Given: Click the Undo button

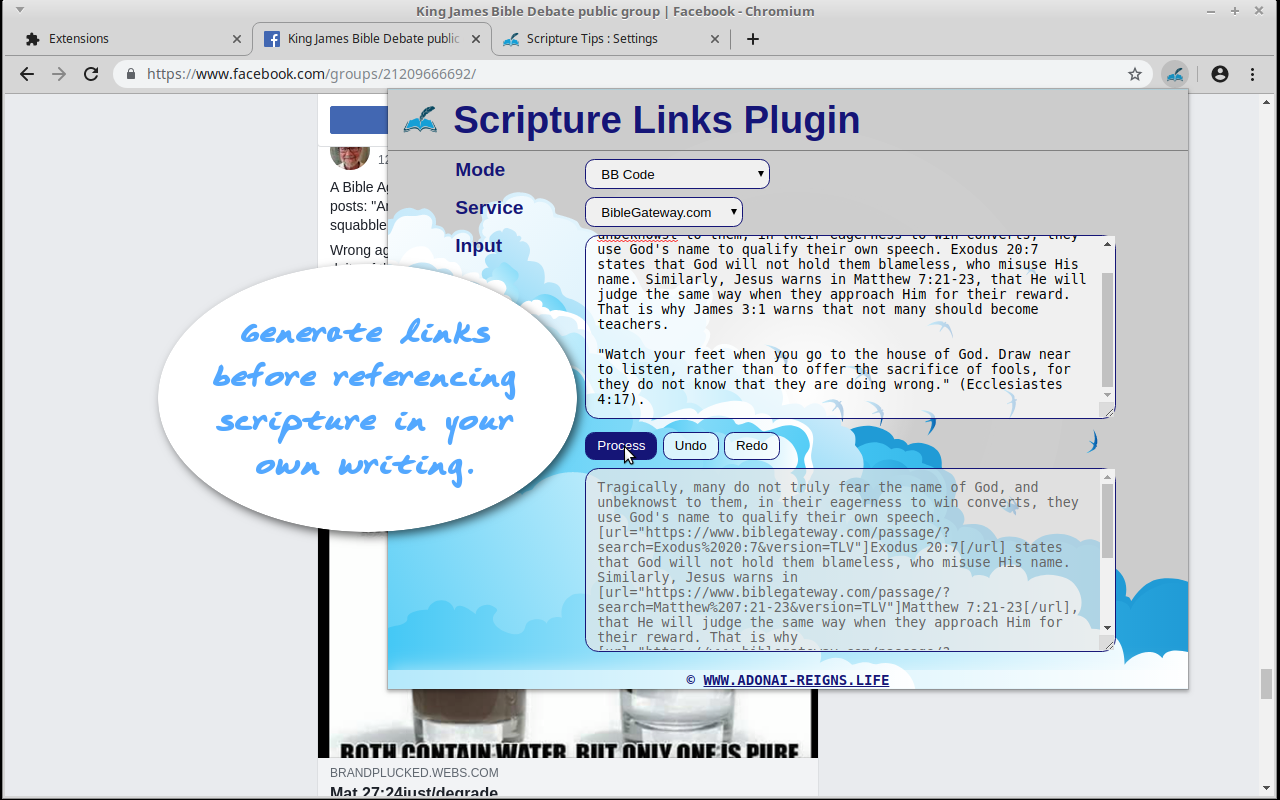Looking at the screenshot, I should 690,446.
